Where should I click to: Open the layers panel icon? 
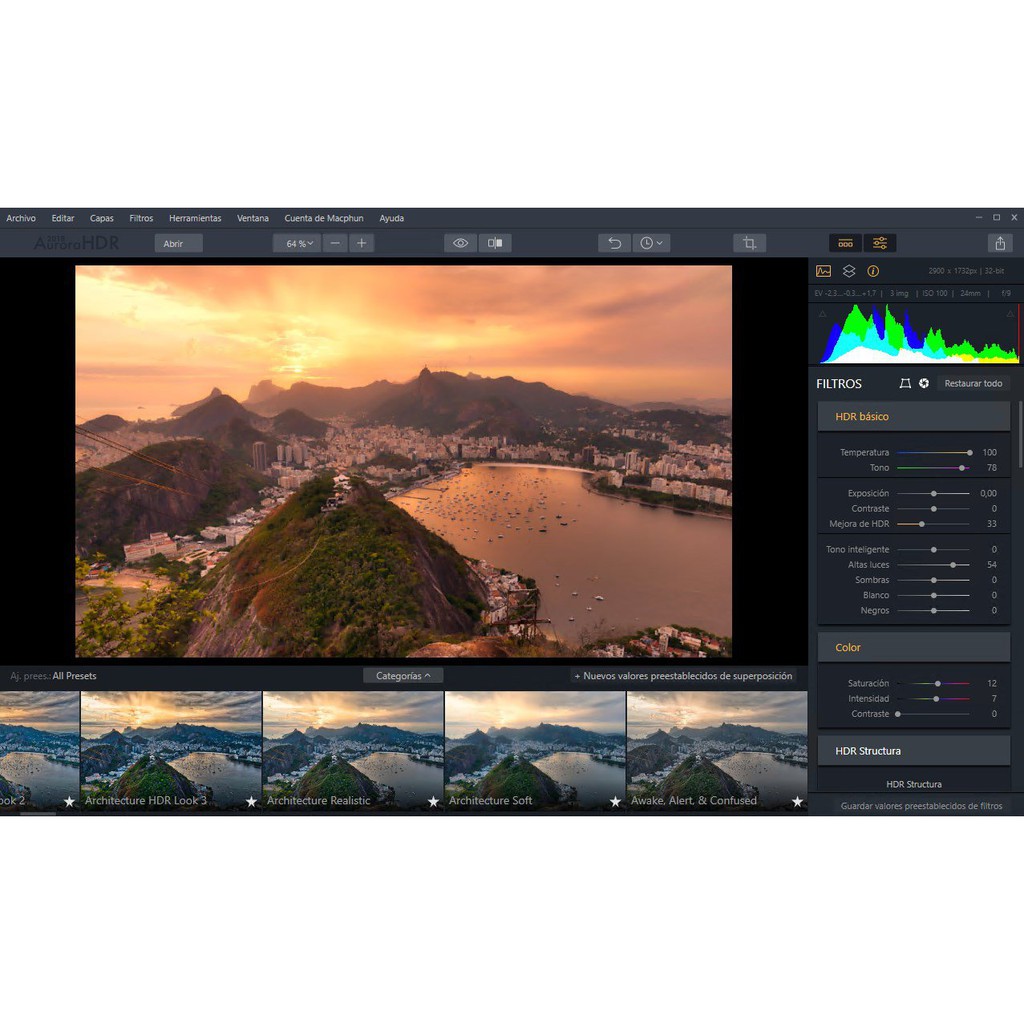point(849,271)
